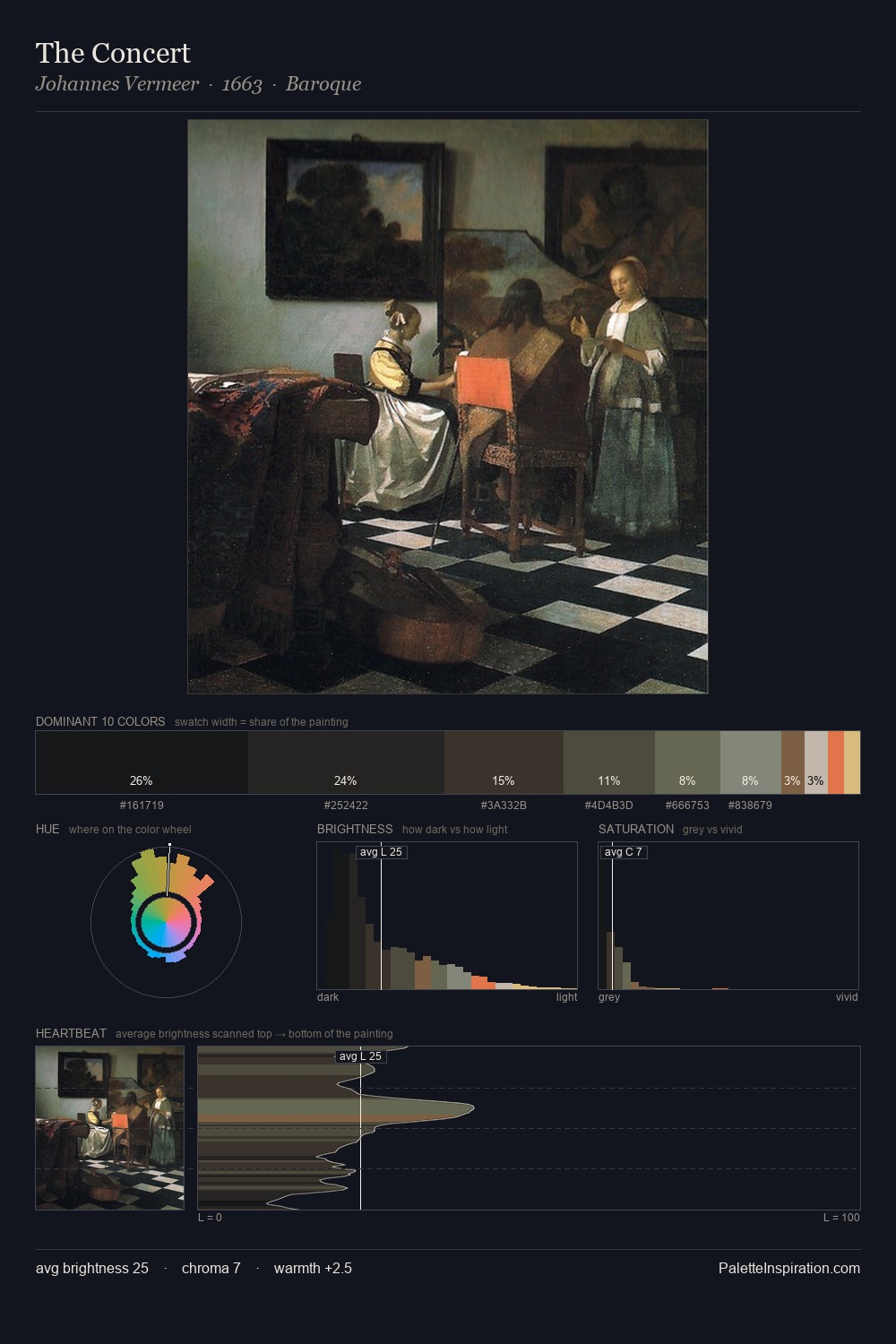Click the hex code label '#4D4B3D'

click(x=609, y=806)
